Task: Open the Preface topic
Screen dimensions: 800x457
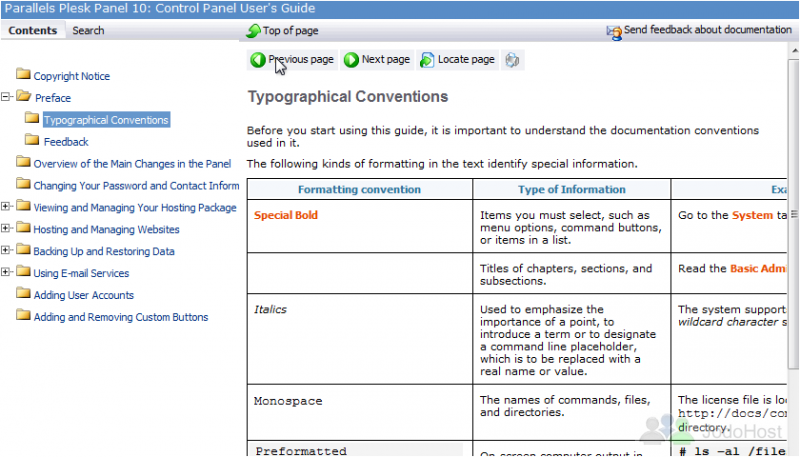Action: (53, 98)
